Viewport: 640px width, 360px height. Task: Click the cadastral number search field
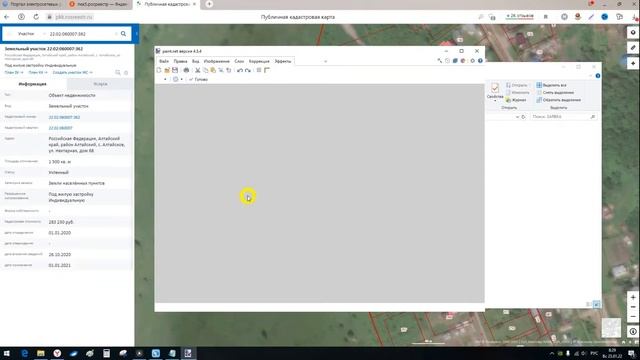pos(82,34)
